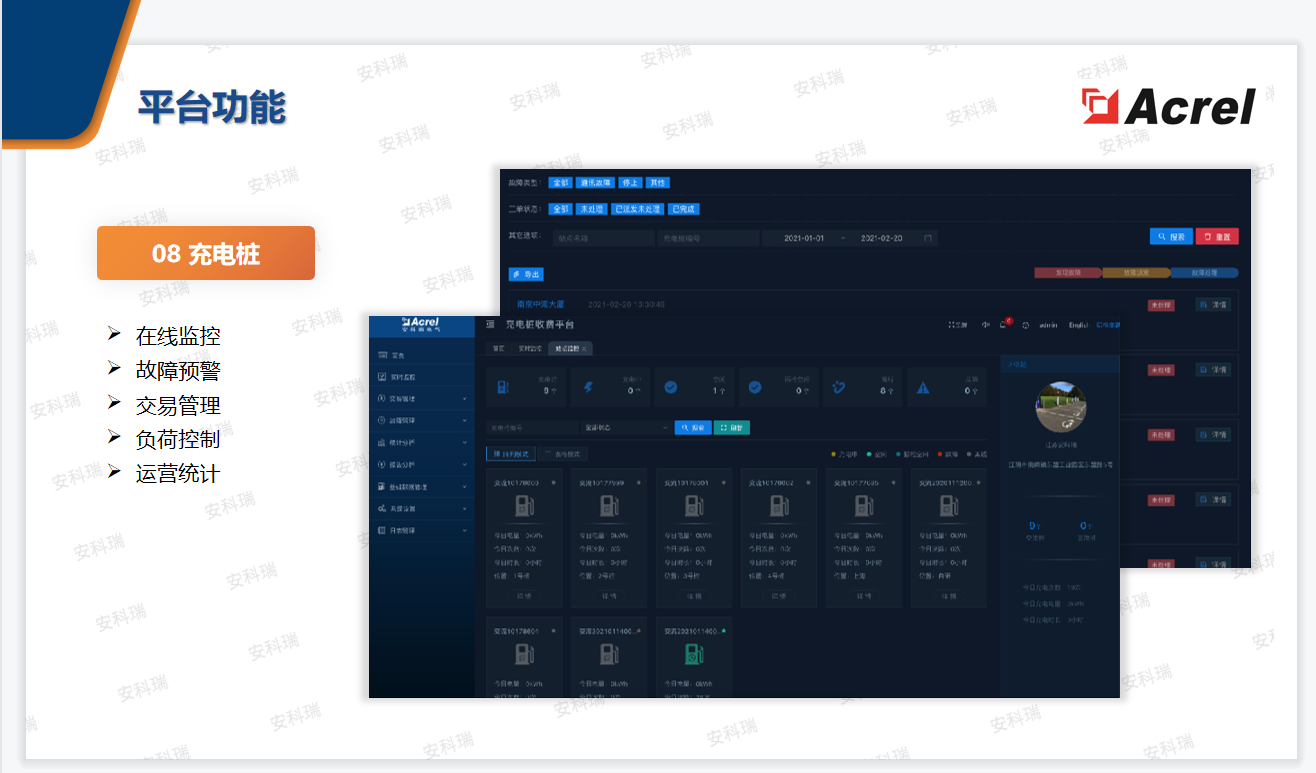Viewport: 1316px width, 773px height.
Task: Expand 统计分析 sidebar menu chevron
Action: 465,443
